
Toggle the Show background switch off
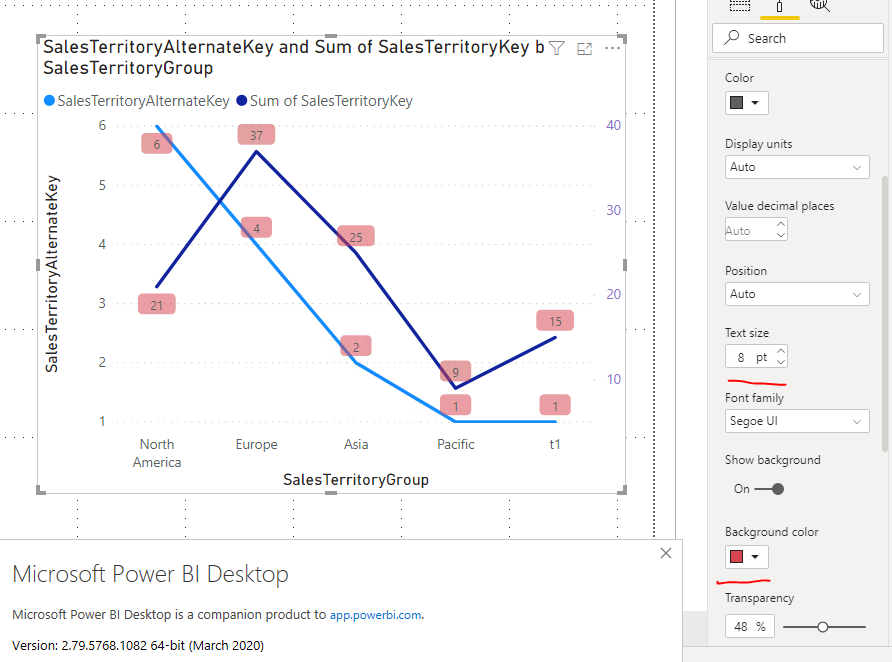tap(769, 489)
